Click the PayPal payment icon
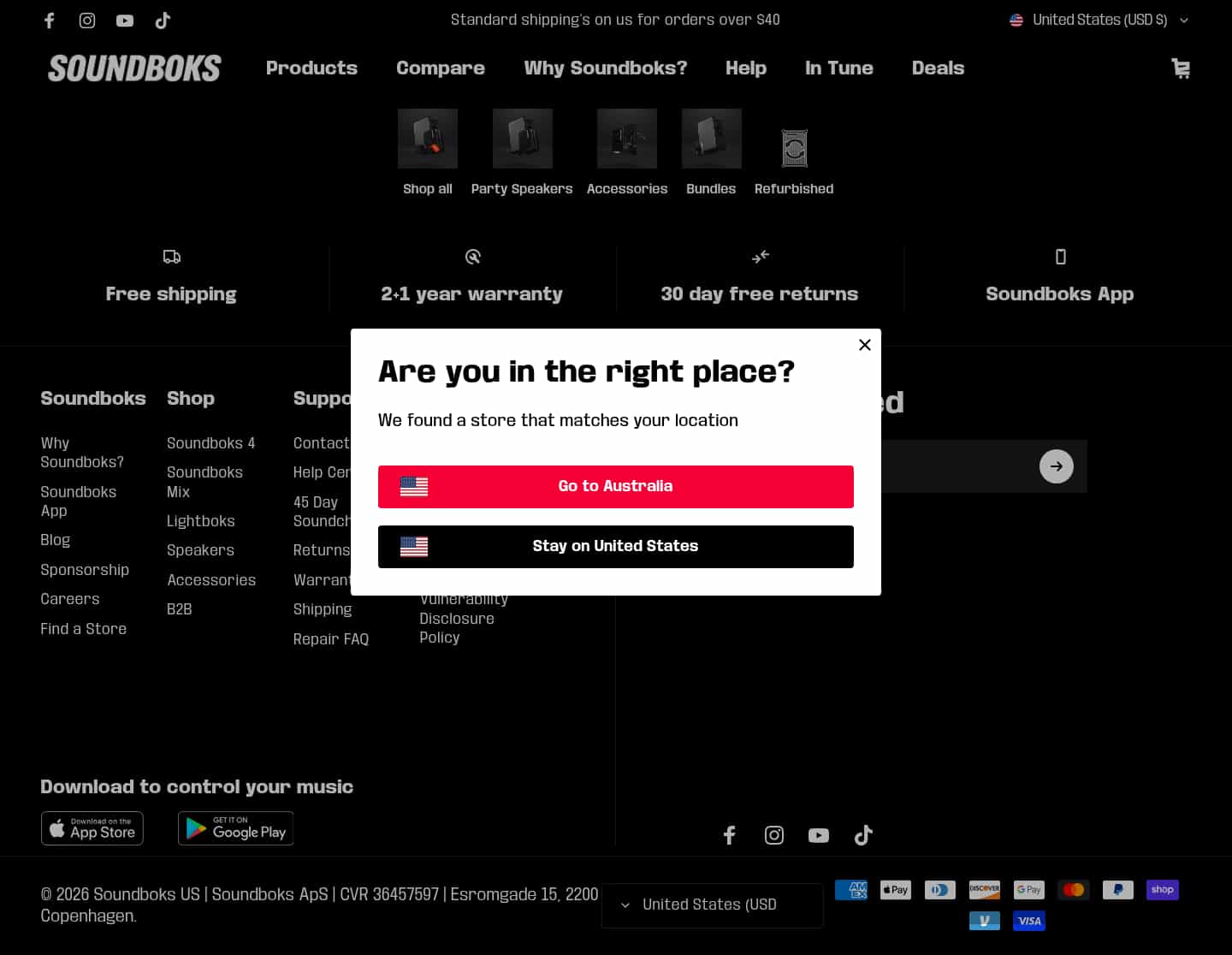 (x=1118, y=890)
